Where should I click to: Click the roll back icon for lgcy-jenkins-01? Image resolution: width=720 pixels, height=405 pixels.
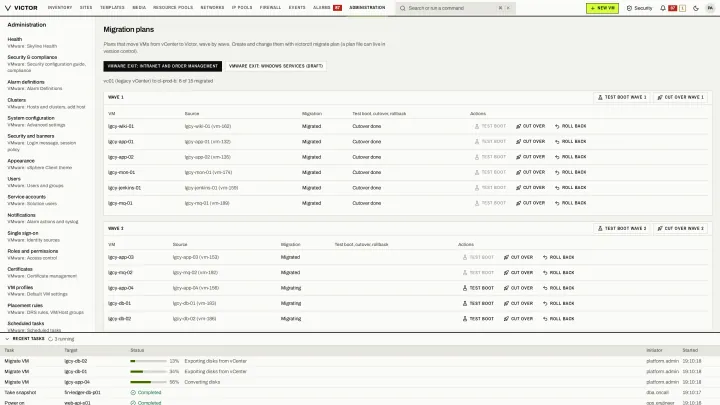557,188
